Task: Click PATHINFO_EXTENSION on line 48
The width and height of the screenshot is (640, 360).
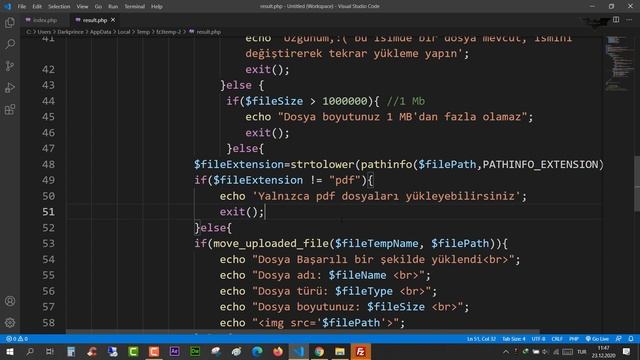Action: (x=540, y=164)
